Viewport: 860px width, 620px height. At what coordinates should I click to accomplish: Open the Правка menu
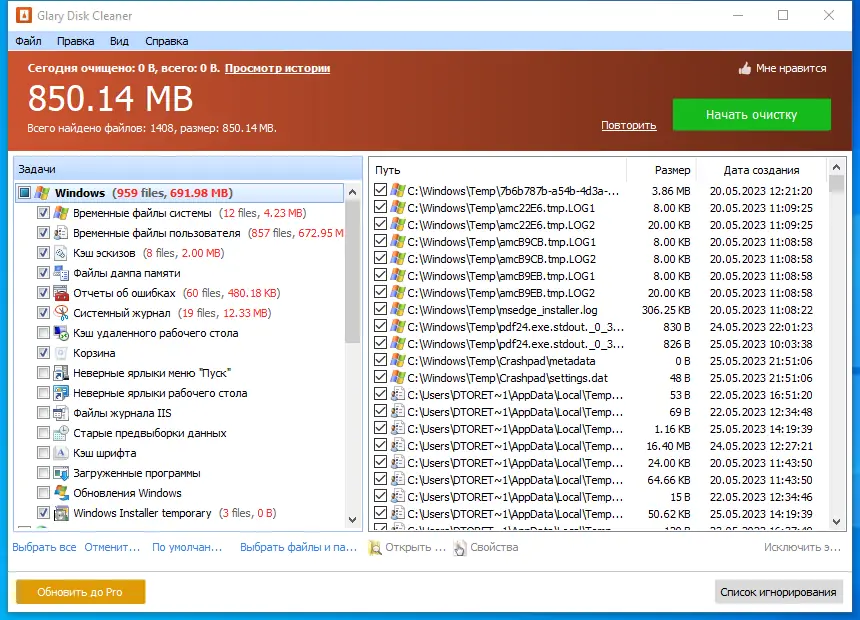[76, 41]
